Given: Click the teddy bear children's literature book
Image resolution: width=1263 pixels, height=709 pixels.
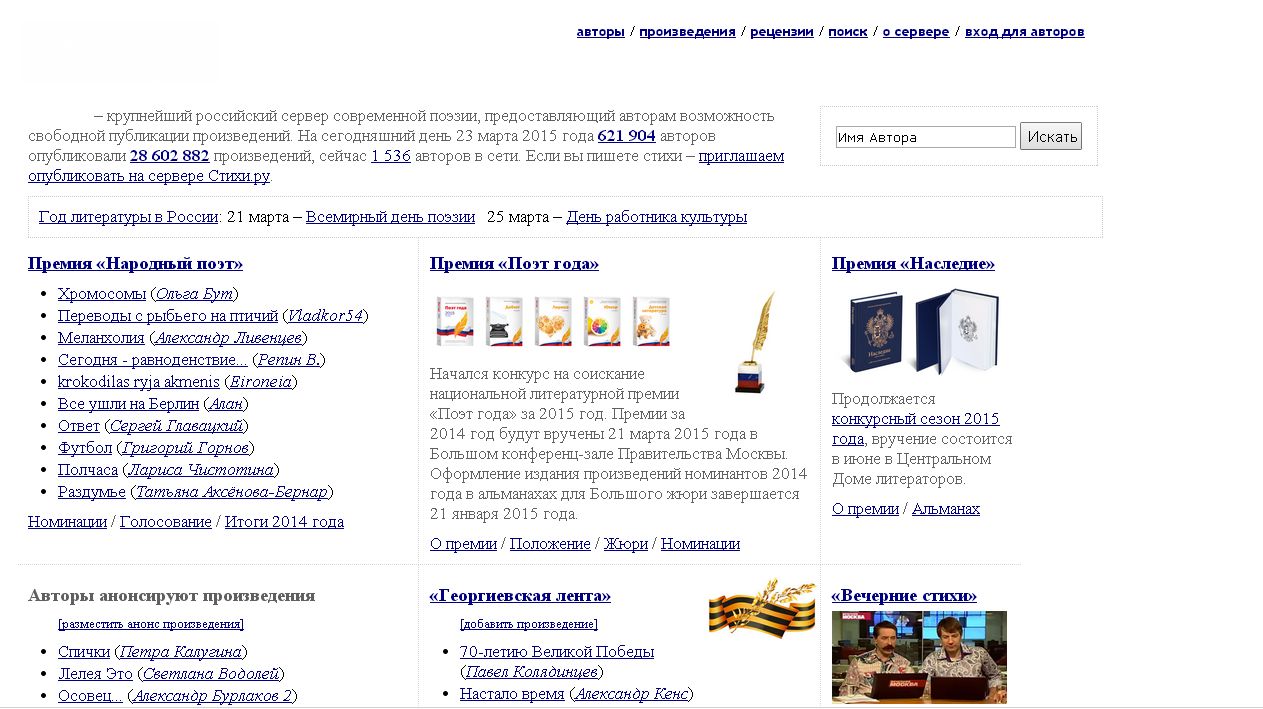Looking at the screenshot, I should [x=650, y=322].
